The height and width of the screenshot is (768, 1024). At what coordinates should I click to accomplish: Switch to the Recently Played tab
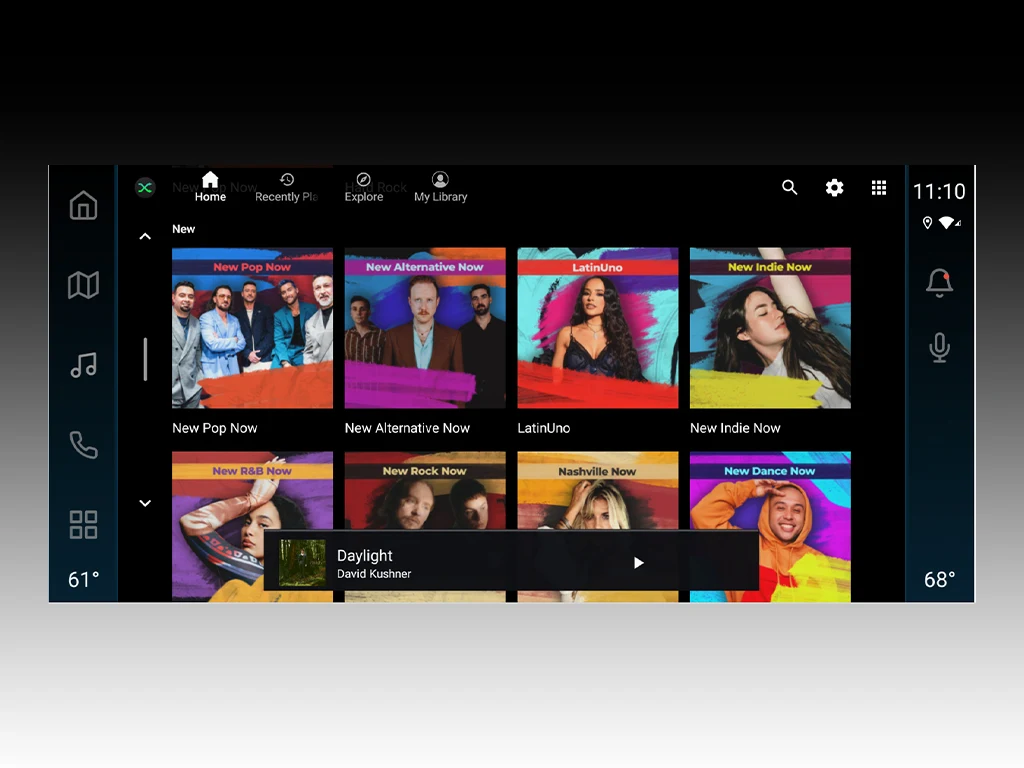click(x=286, y=187)
